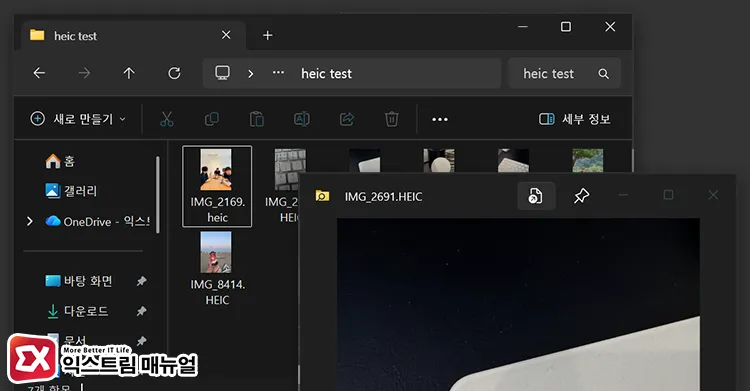Toggle the 세부 정보 pane

(574, 119)
